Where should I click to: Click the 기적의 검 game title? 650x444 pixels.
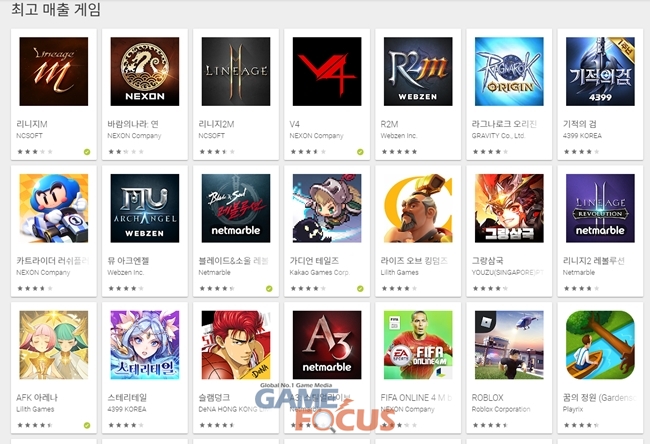(580, 124)
